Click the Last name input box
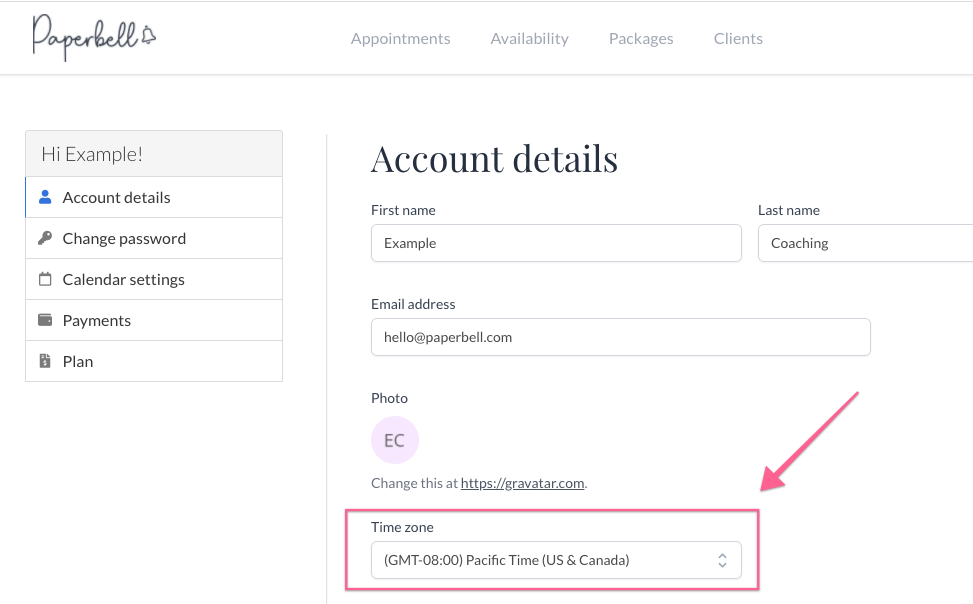This screenshot has height=604, width=973. [x=866, y=243]
